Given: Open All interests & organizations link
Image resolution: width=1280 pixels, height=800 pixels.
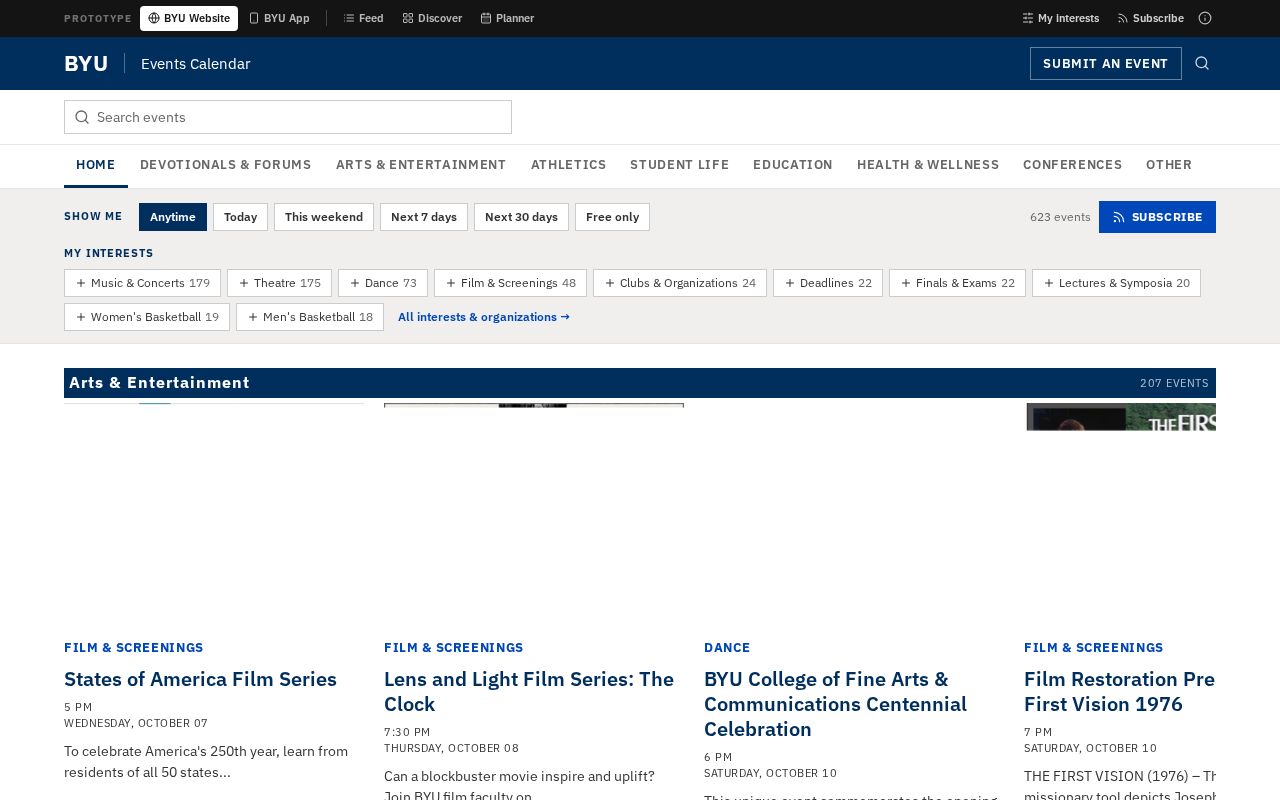Looking at the screenshot, I should pyautogui.click(x=484, y=317).
